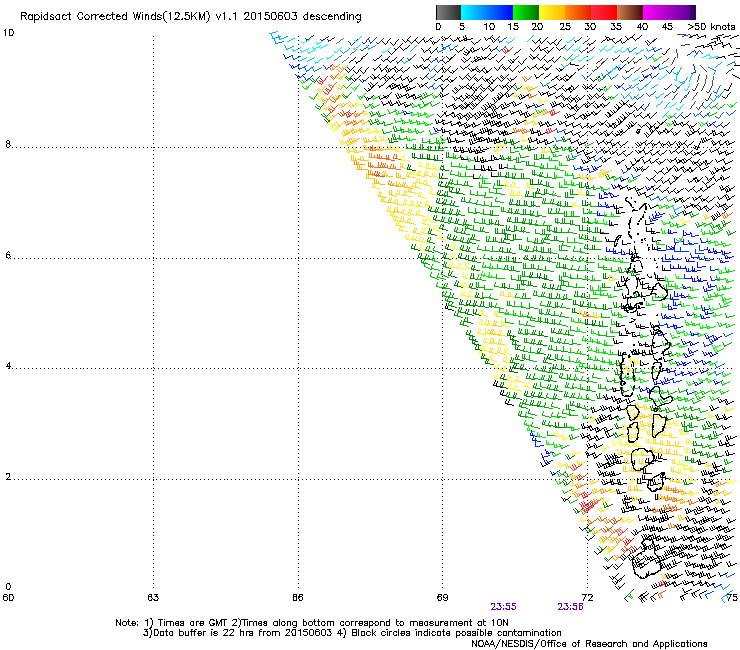This screenshot has width=740, height=650.
Task: Click the yellow 20-25 knots legend swatch
Action: (552, 12)
